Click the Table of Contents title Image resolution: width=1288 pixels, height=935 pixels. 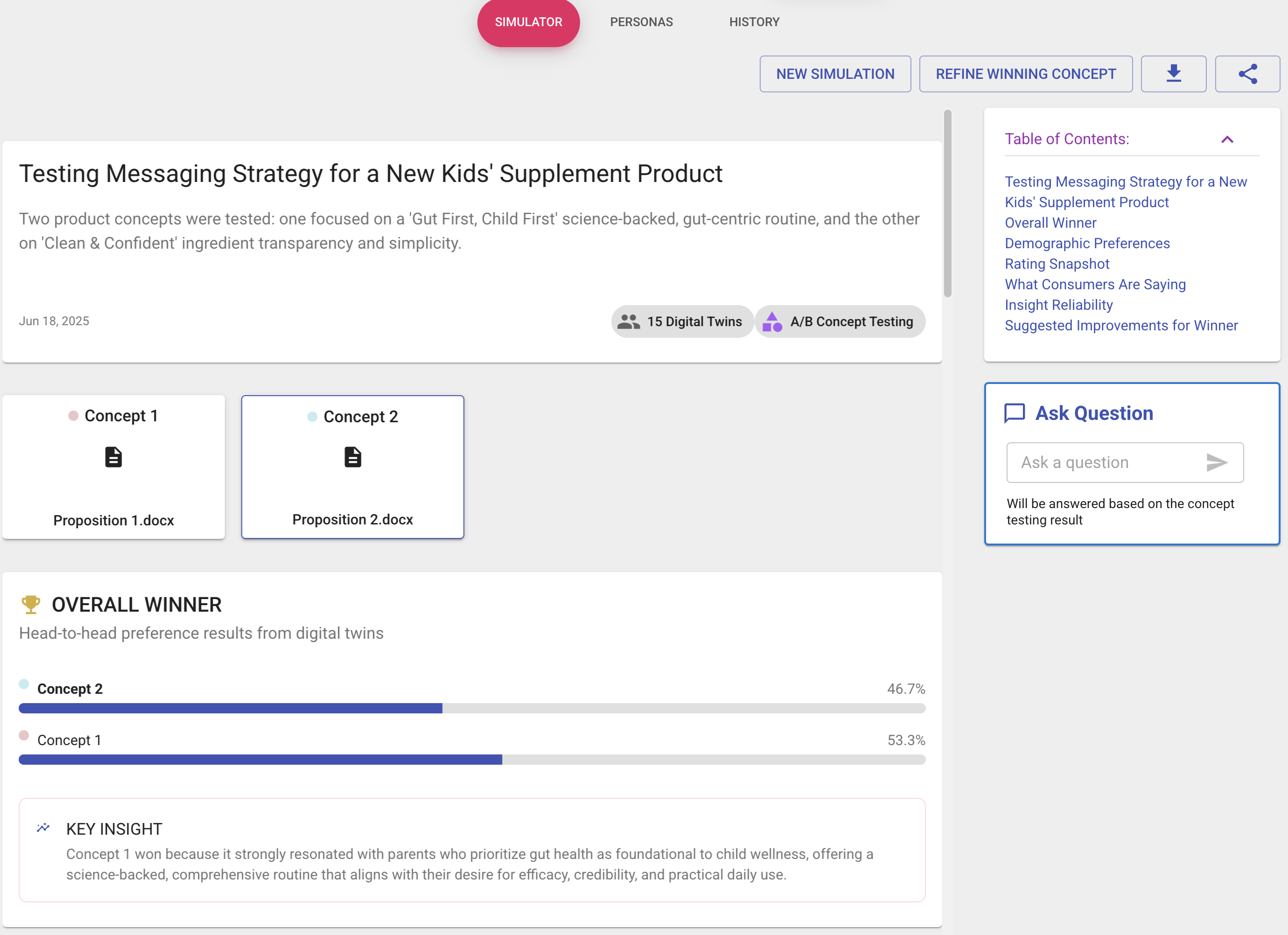pyautogui.click(x=1066, y=139)
